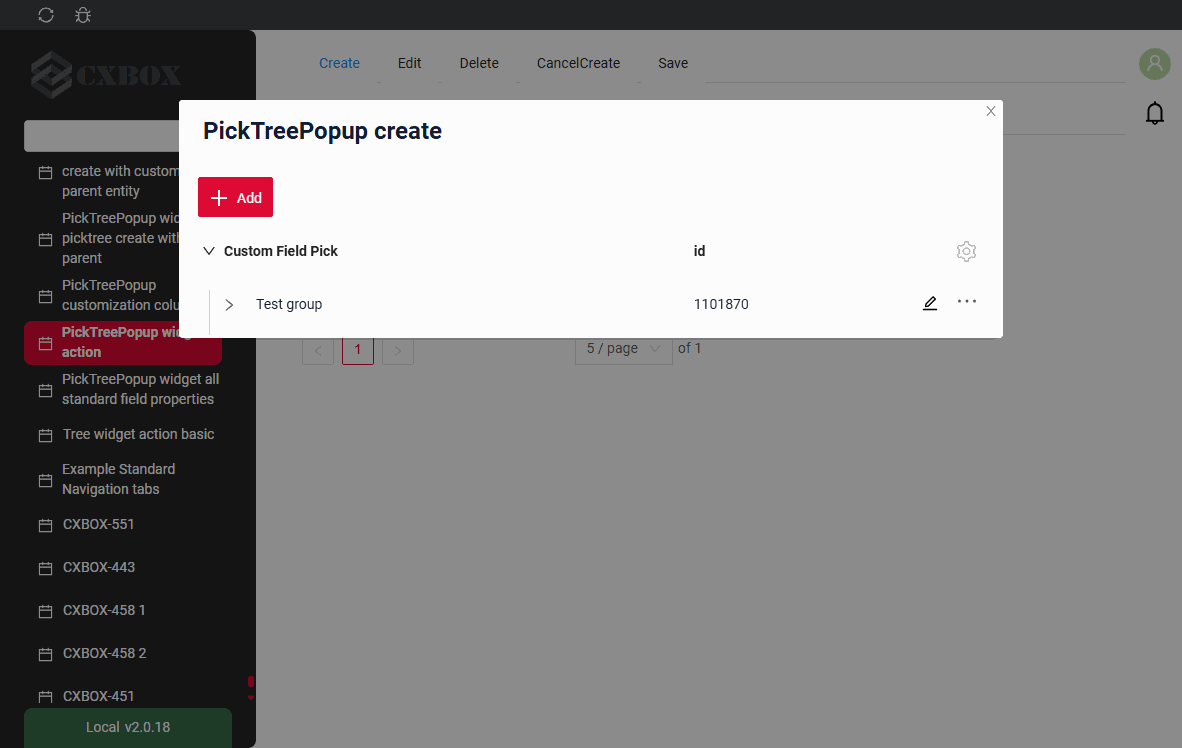1182x748 pixels.
Task: Click the Local v2.0.18 version label
Action: (x=128, y=727)
